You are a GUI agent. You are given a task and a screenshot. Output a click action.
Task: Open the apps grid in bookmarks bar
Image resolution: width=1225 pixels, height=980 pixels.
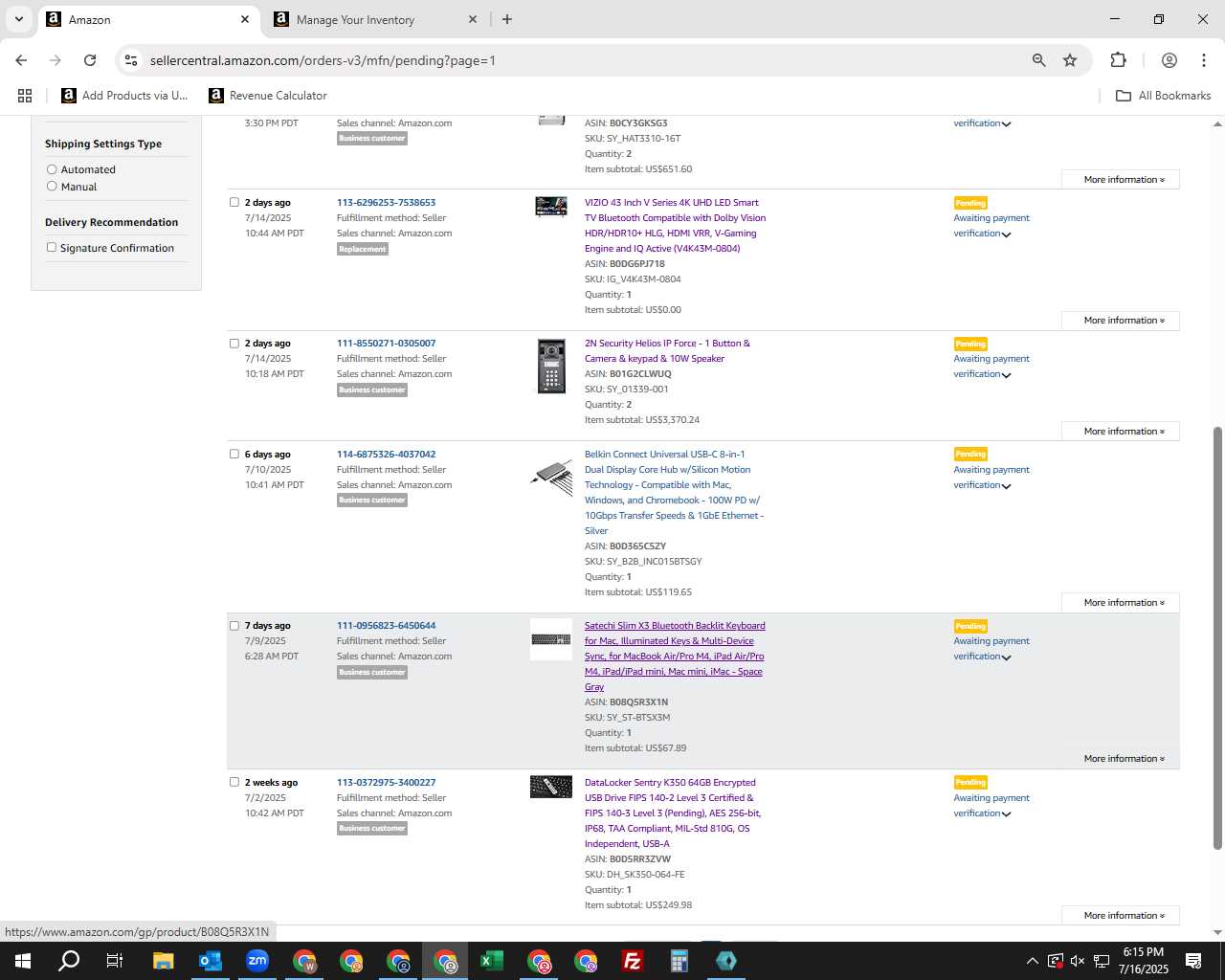25,96
